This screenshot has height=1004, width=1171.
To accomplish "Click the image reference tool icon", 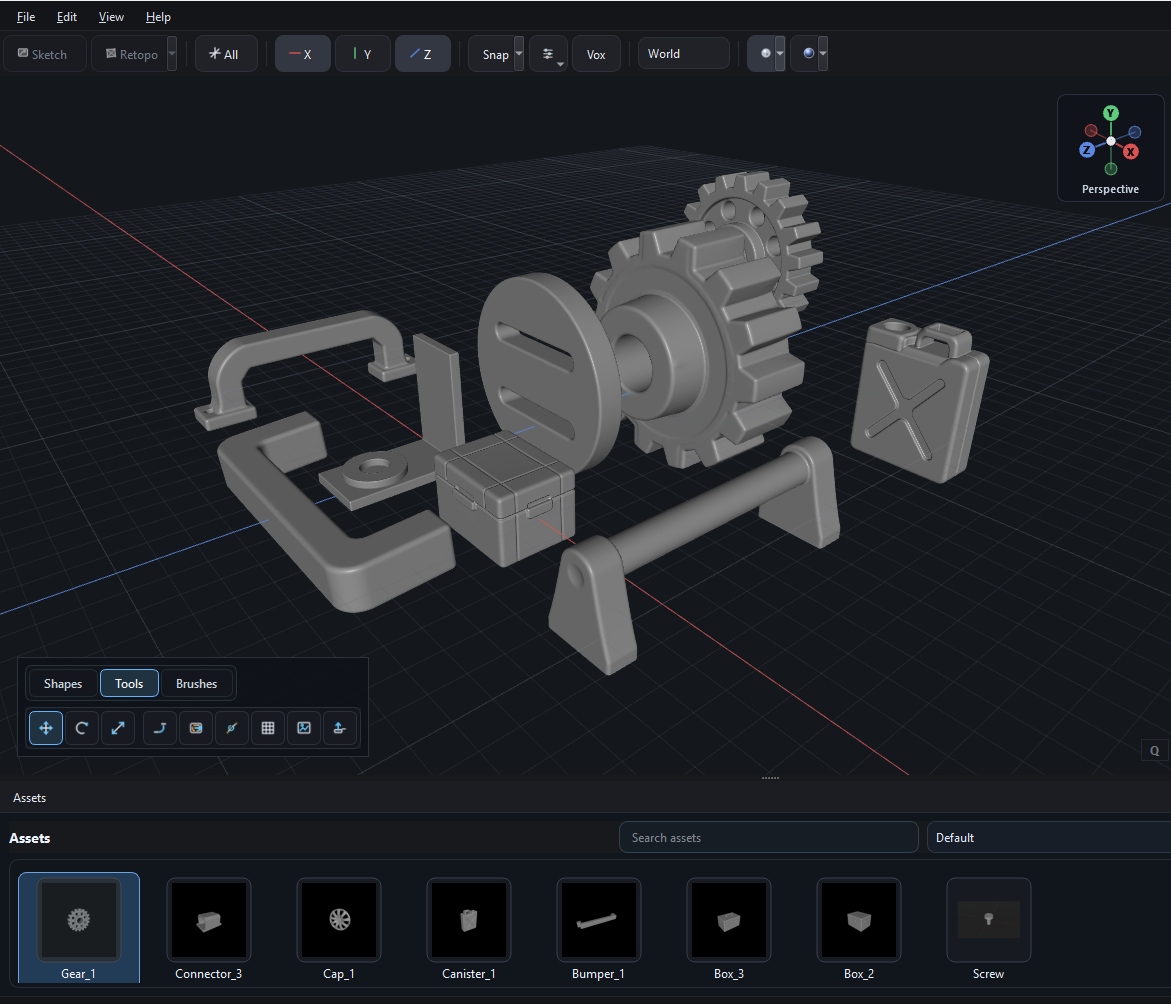I will [304, 728].
